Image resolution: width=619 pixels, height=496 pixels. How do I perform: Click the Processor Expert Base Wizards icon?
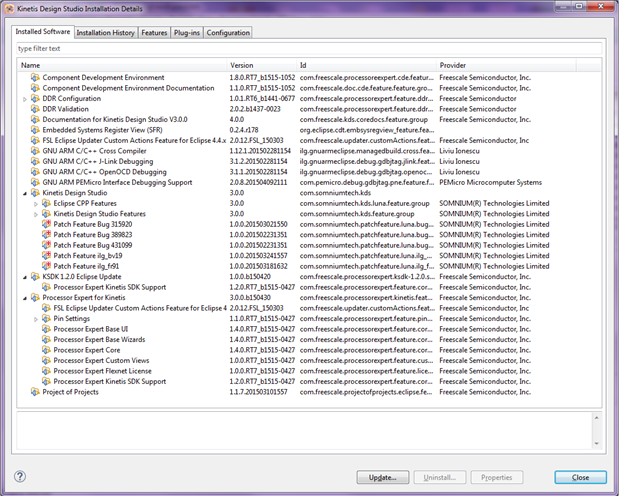tap(46, 339)
